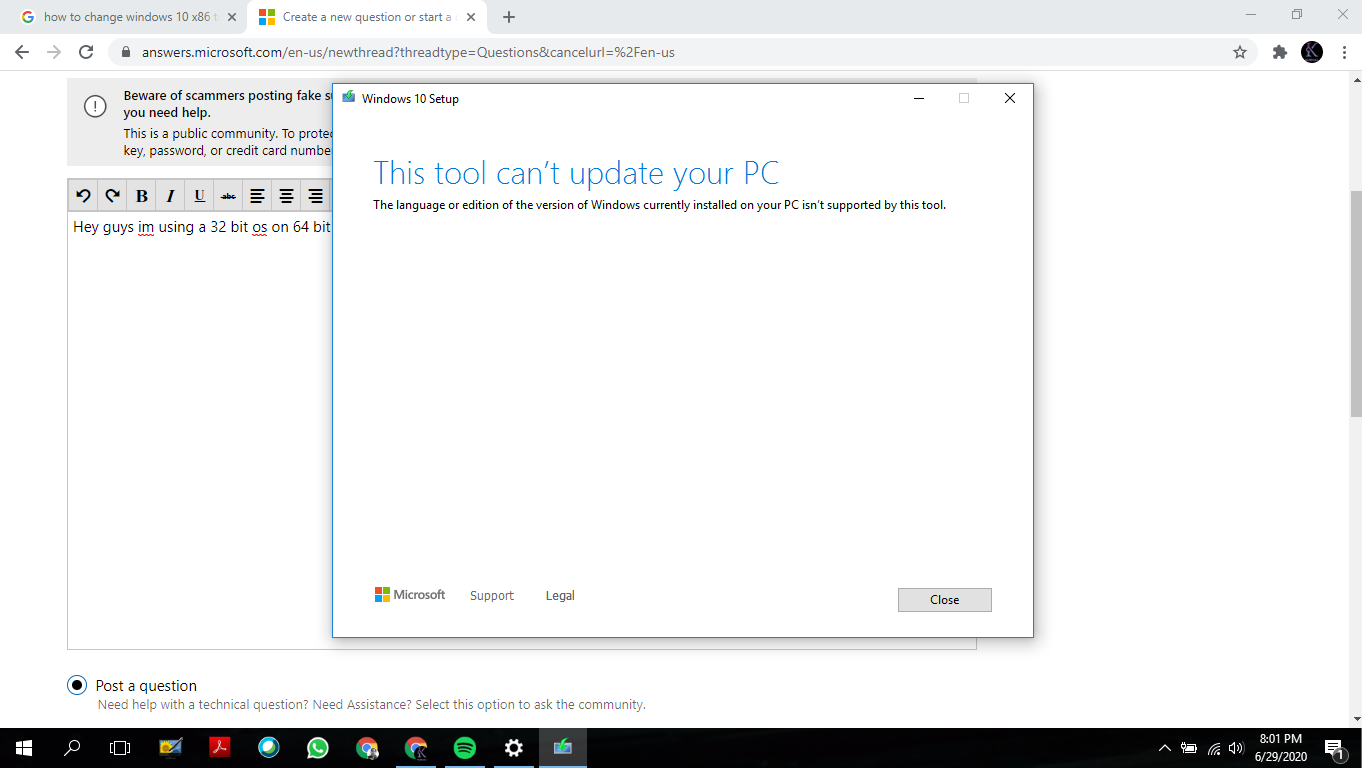The height and width of the screenshot is (768, 1362).
Task: Minimize the Windows 10 Setup window
Action: pyautogui.click(x=918, y=98)
